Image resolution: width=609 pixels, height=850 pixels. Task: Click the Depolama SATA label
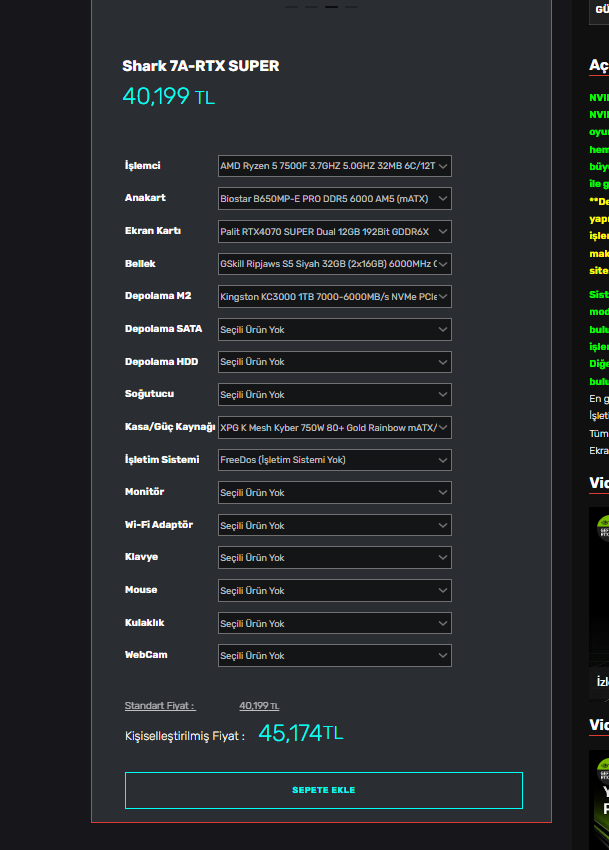pos(163,329)
